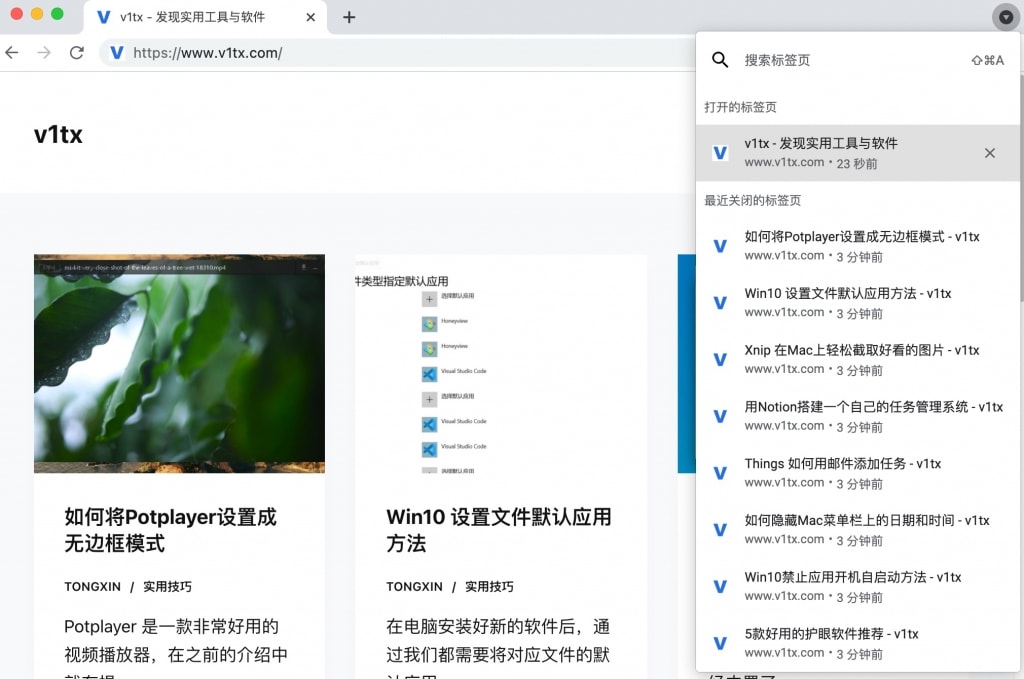Click favicon of the Xnip closed tab row
This screenshot has height=679, width=1024.
click(x=720, y=360)
